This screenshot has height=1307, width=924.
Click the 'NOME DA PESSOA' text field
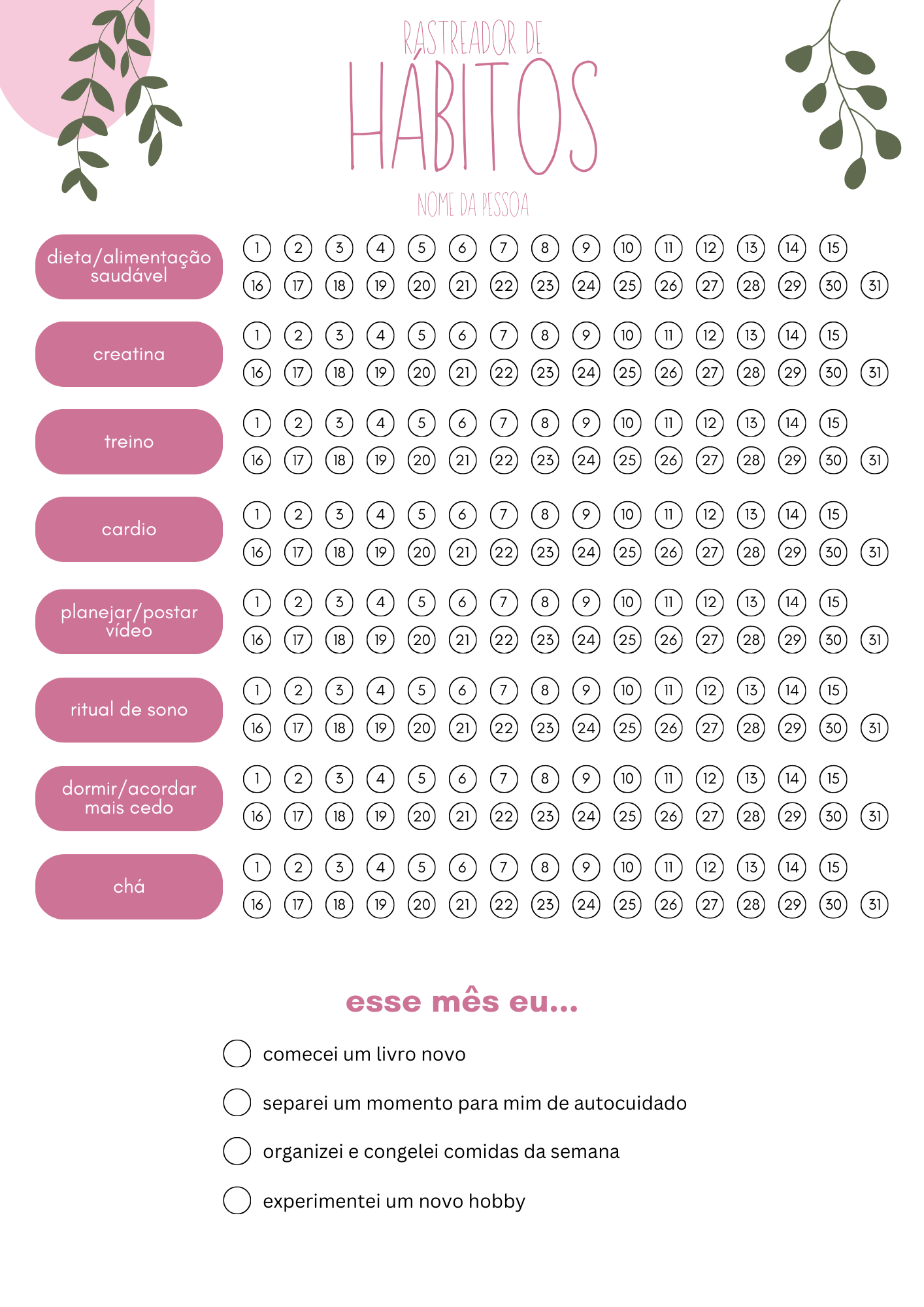473,205
